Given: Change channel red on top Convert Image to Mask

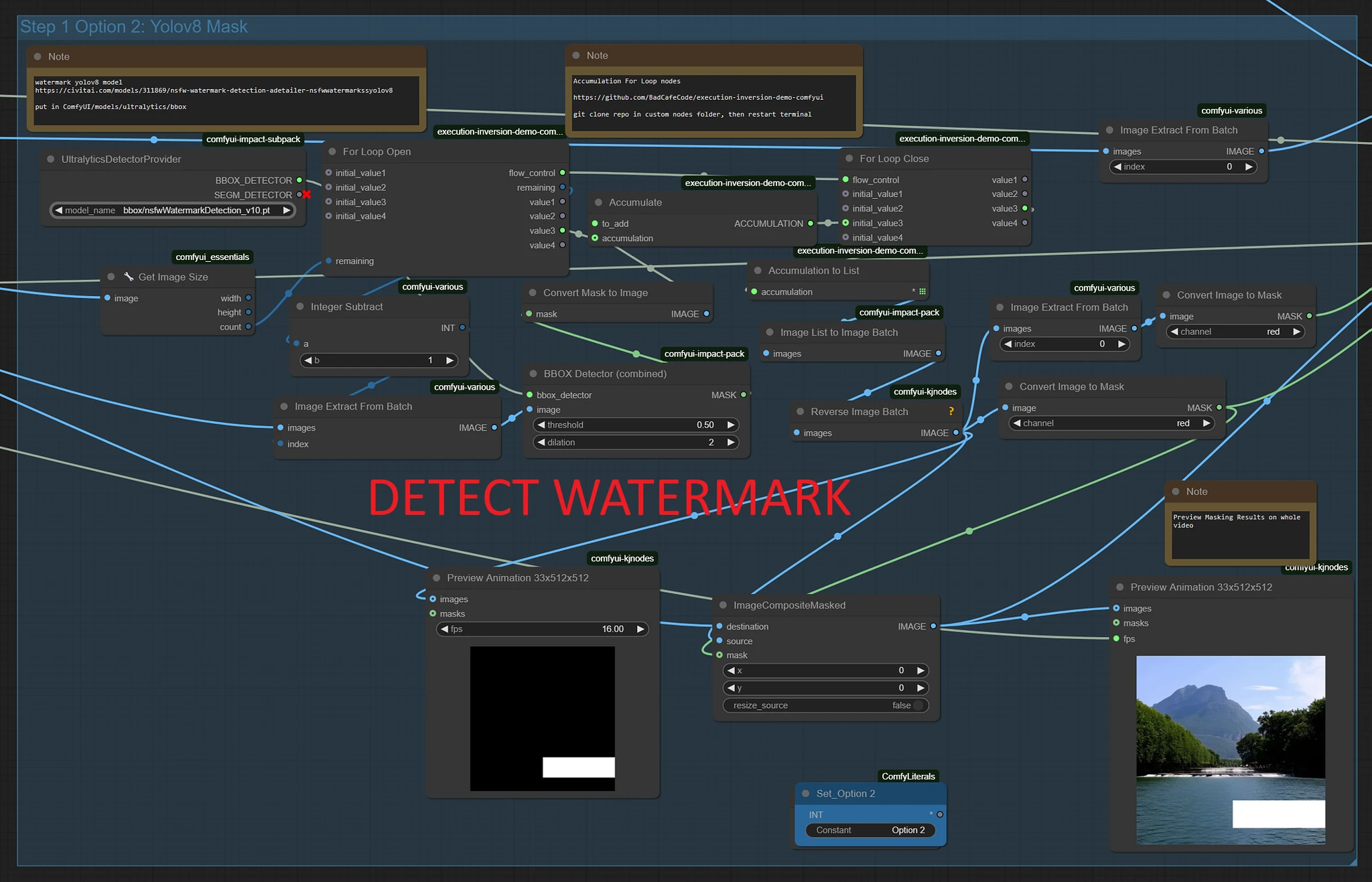Looking at the screenshot, I should (1236, 332).
